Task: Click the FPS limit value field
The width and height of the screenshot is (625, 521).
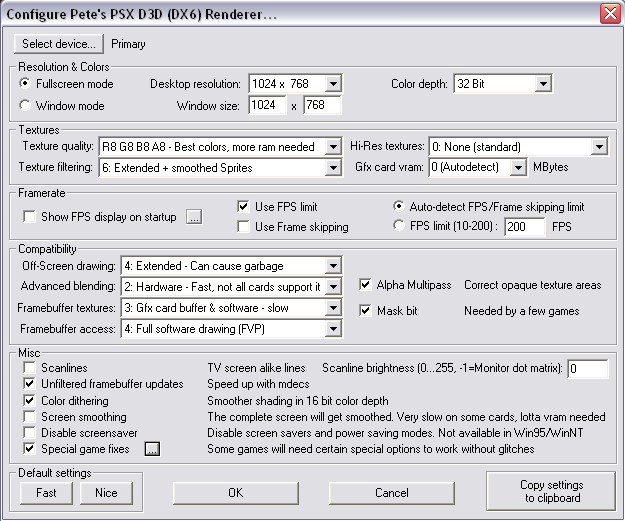Action: click(524, 227)
